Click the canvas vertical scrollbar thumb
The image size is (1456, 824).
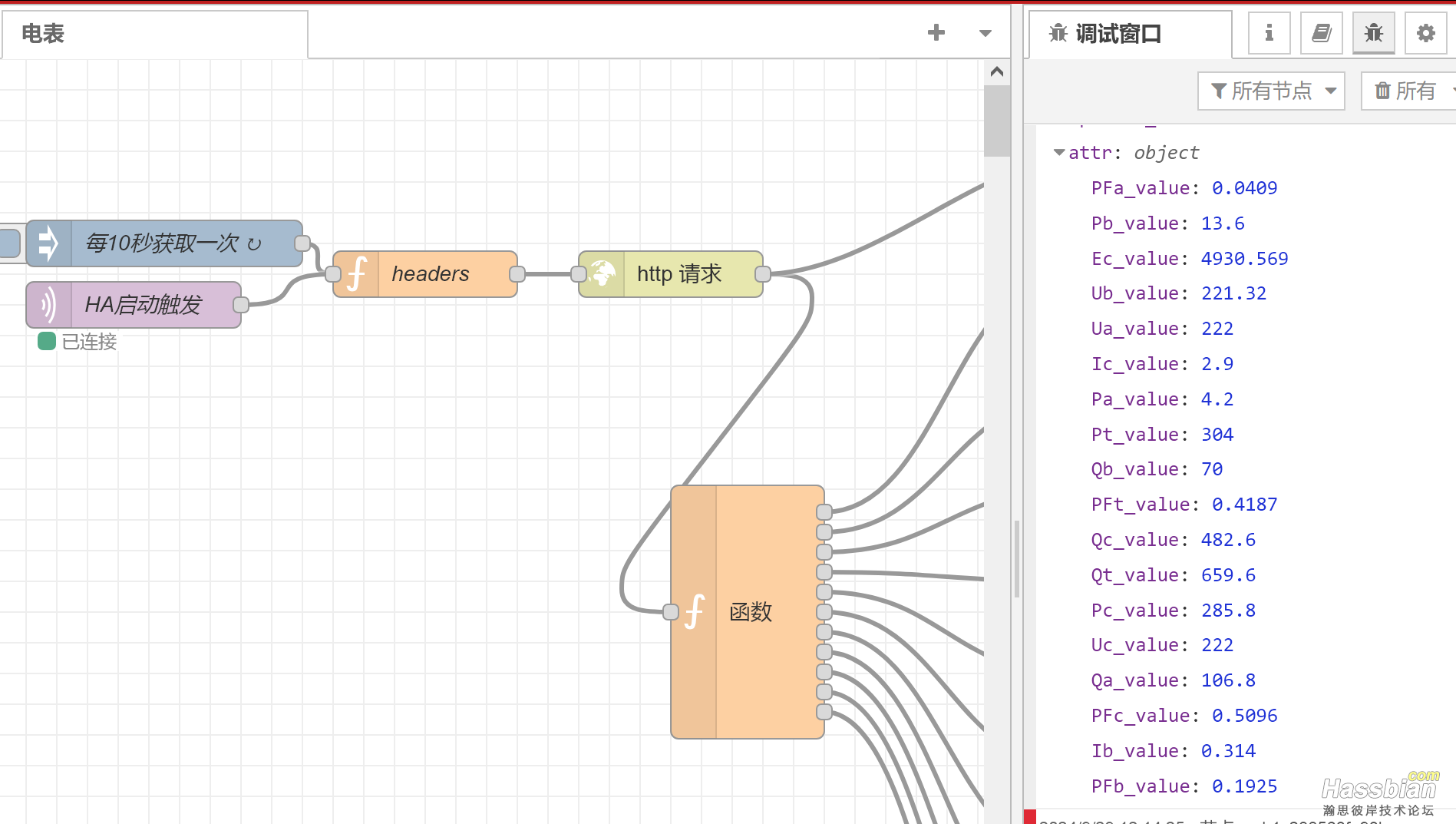[x=997, y=121]
